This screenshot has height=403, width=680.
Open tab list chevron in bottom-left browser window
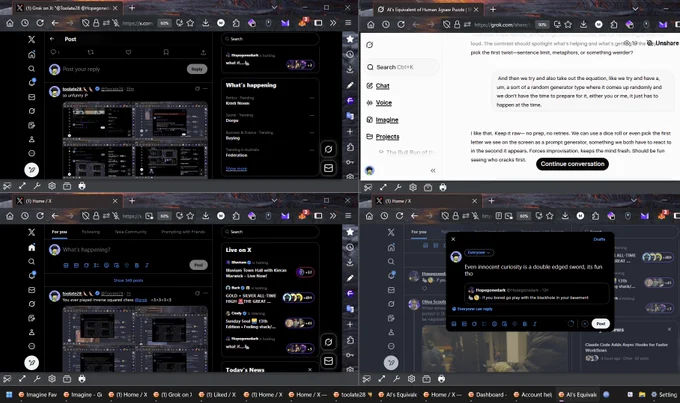275,200
